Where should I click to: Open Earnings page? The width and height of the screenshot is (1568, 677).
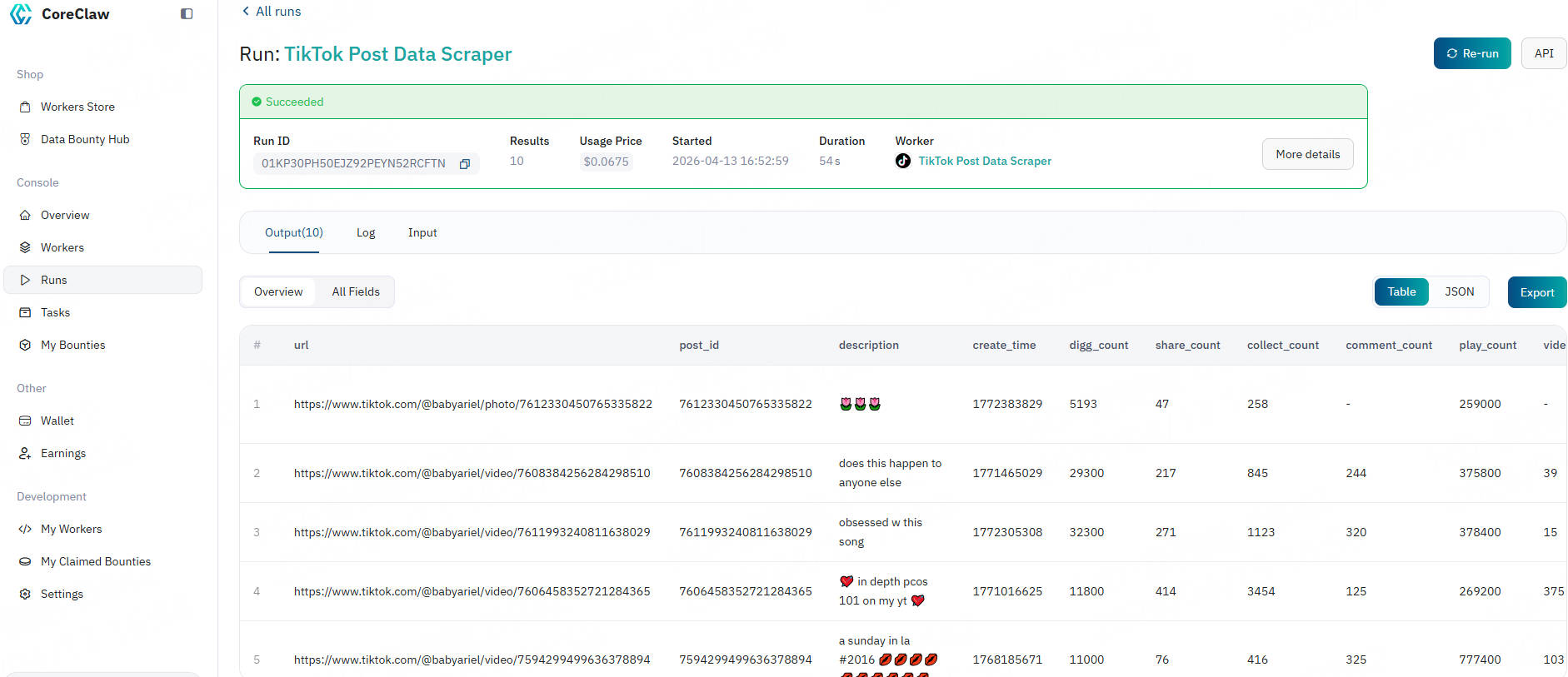click(62, 453)
